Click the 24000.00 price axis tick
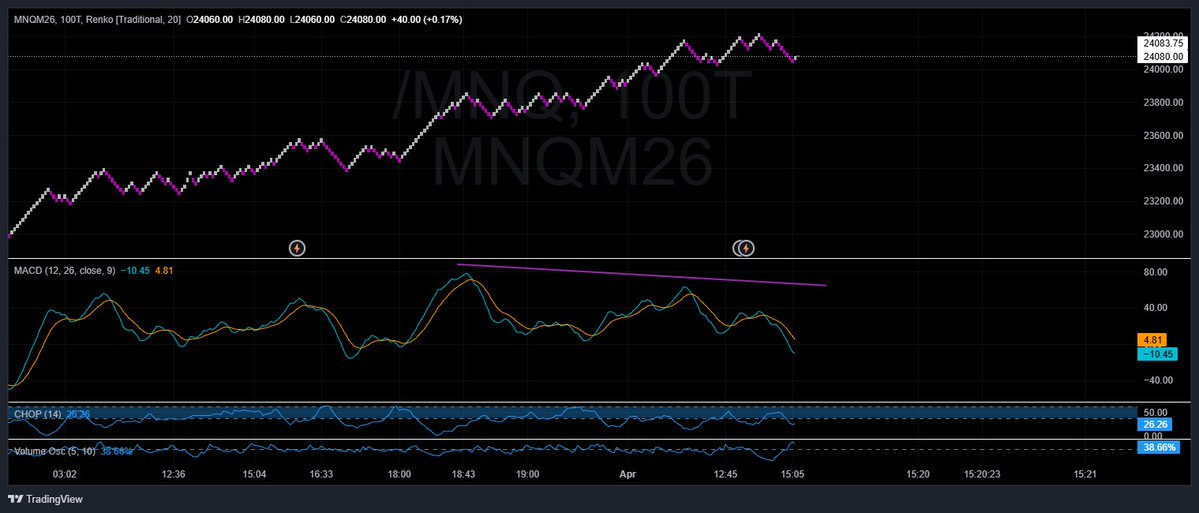This screenshot has height=513, width=1199. point(1163,70)
